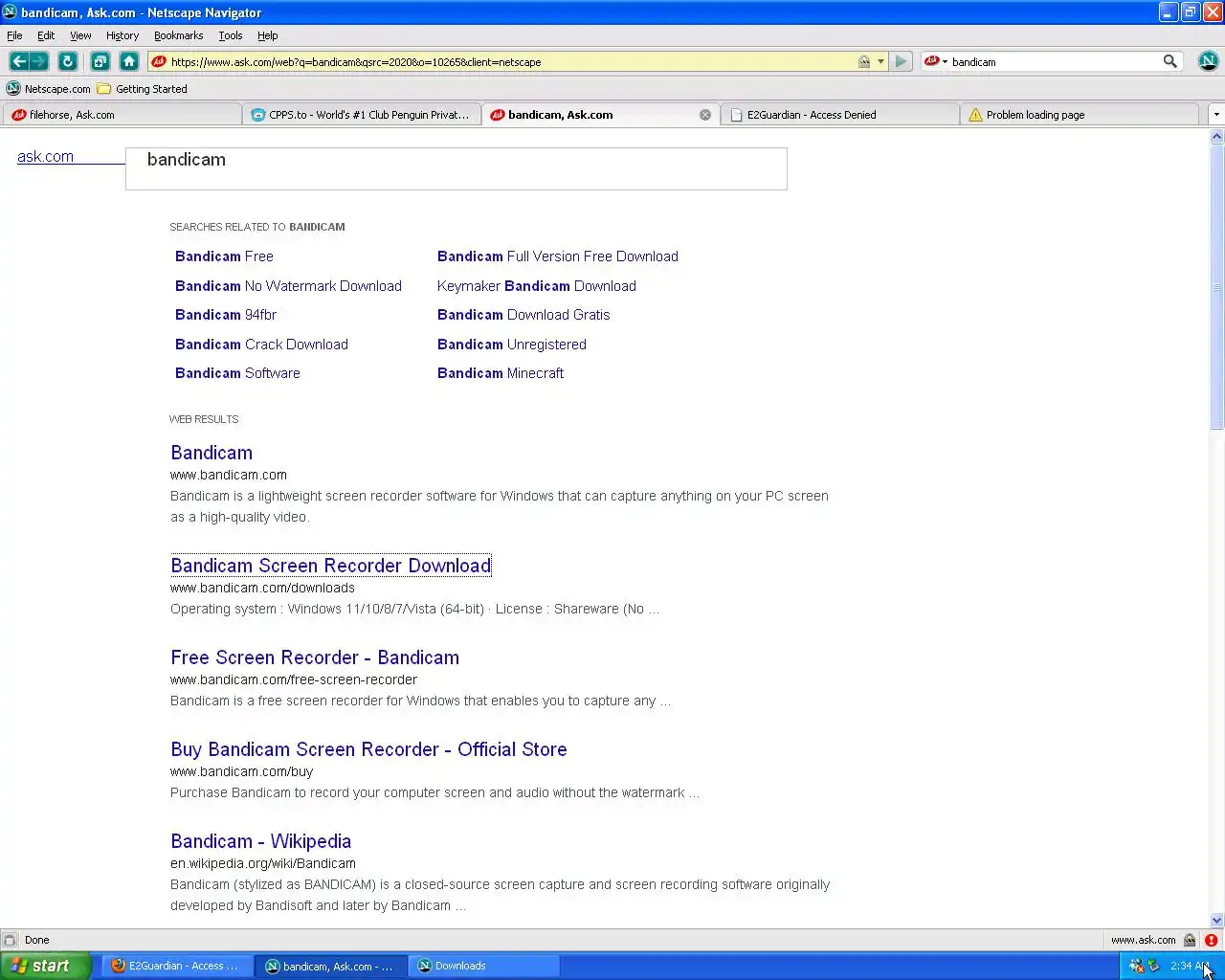
Task: Click the Ask site icon in the URL bar
Action: pos(159,61)
